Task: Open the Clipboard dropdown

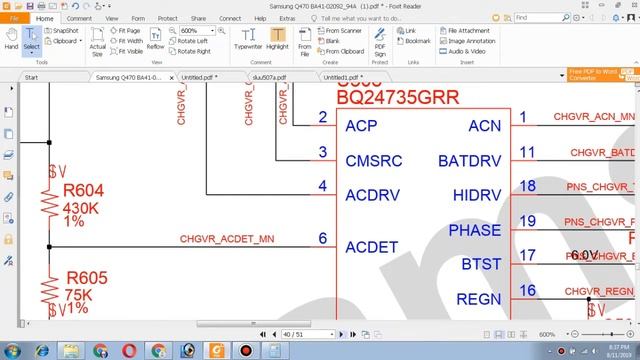Action: coord(63,41)
